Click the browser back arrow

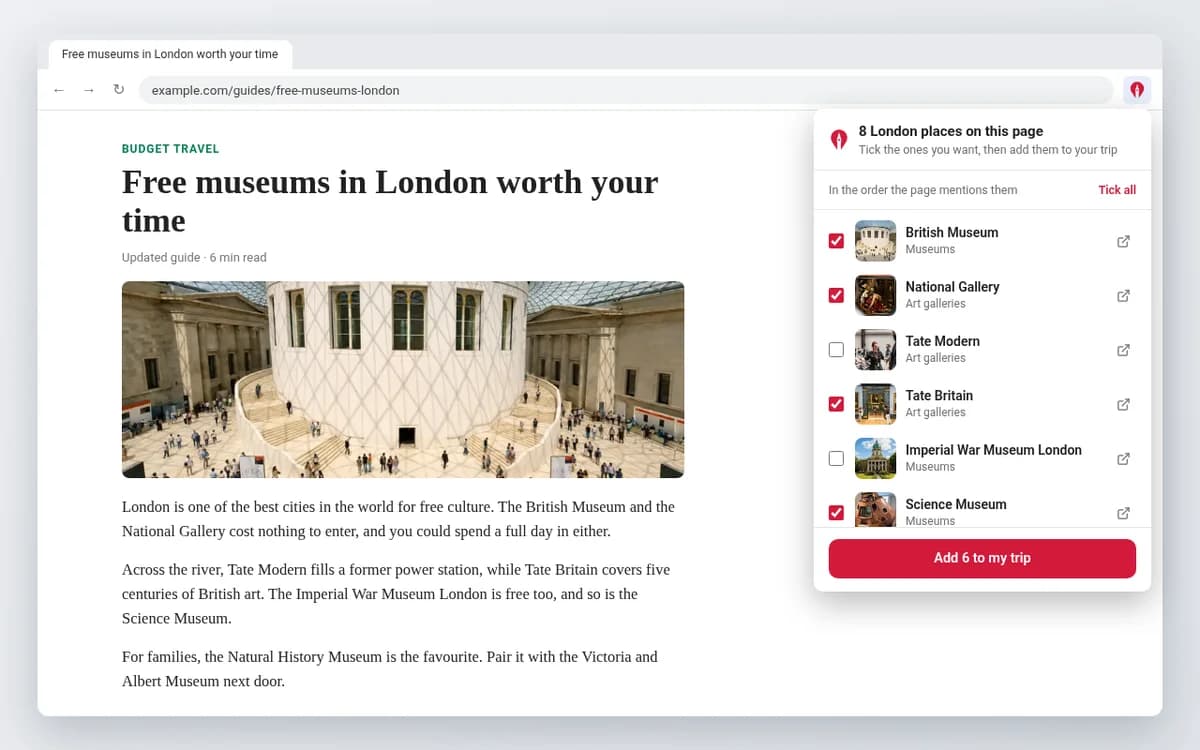[59, 90]
